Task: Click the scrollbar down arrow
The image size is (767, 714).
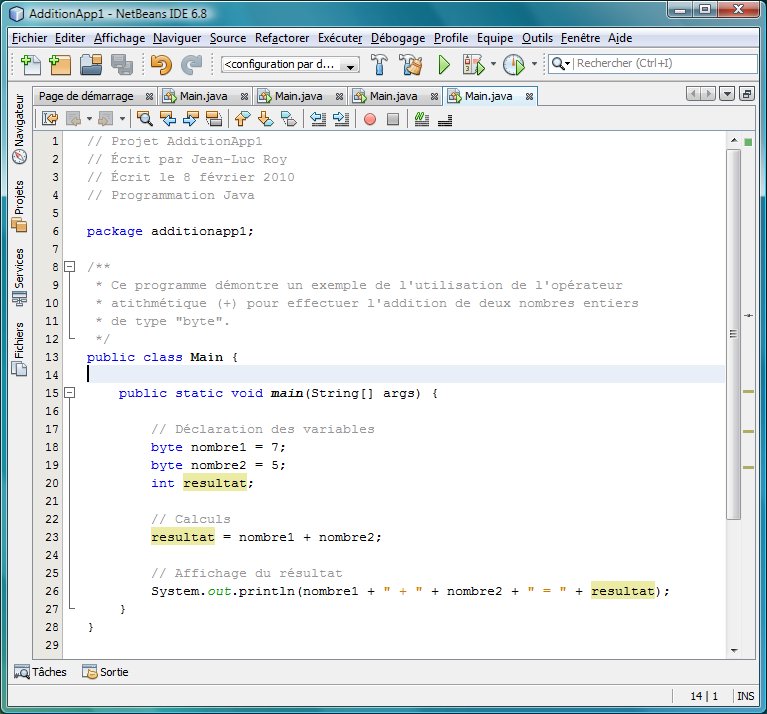Action: [734, 650]
